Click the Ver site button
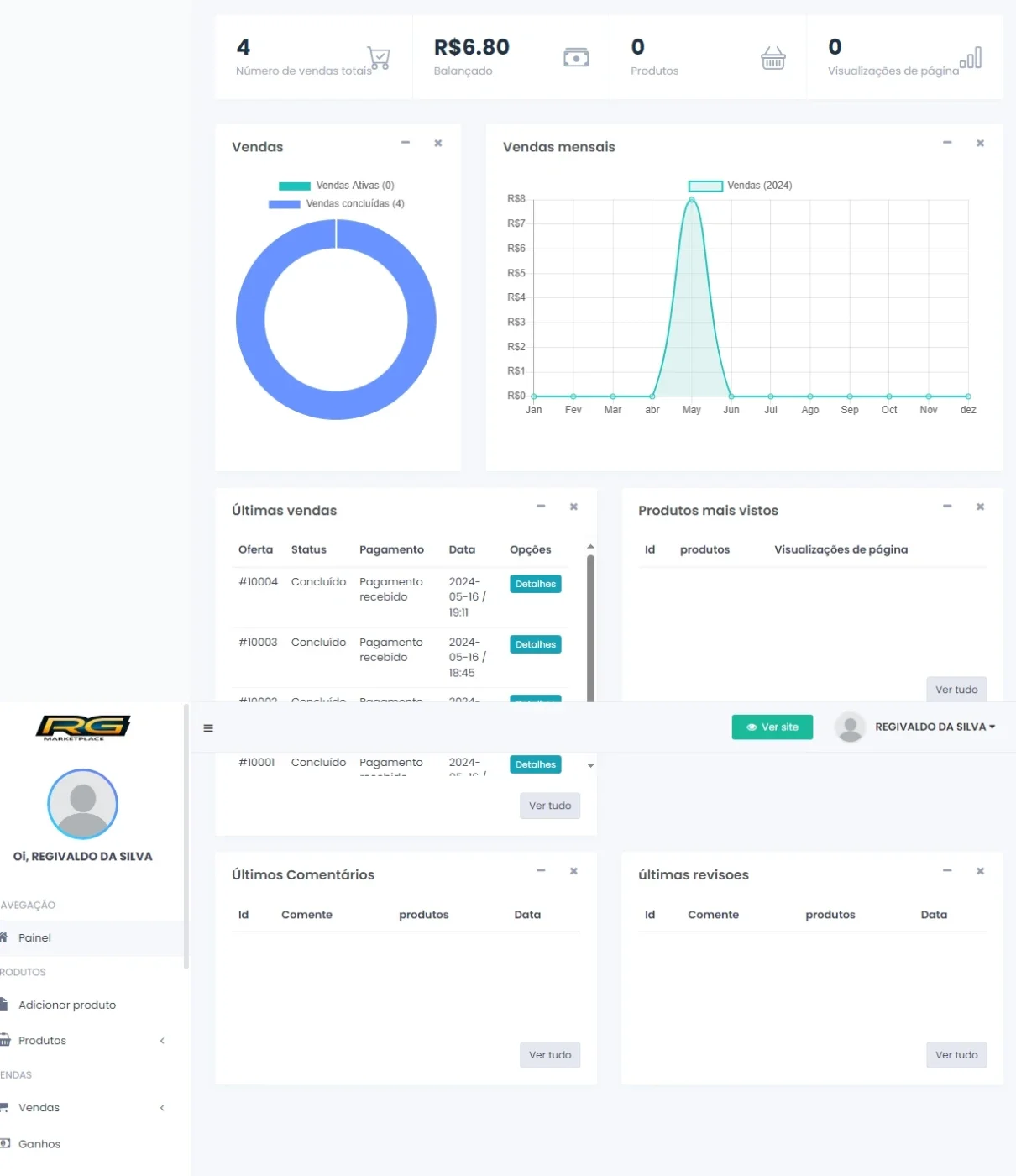 point(772,727)
